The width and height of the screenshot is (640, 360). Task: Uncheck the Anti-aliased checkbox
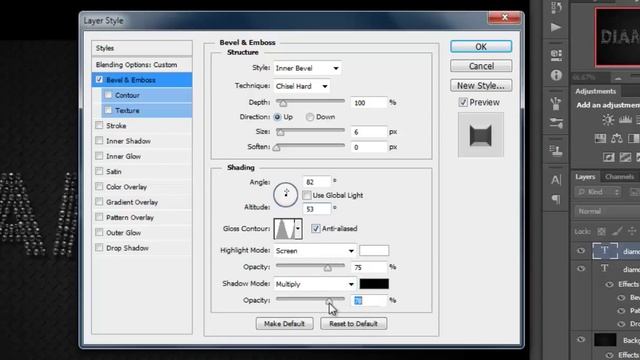(x=316, y=229)
